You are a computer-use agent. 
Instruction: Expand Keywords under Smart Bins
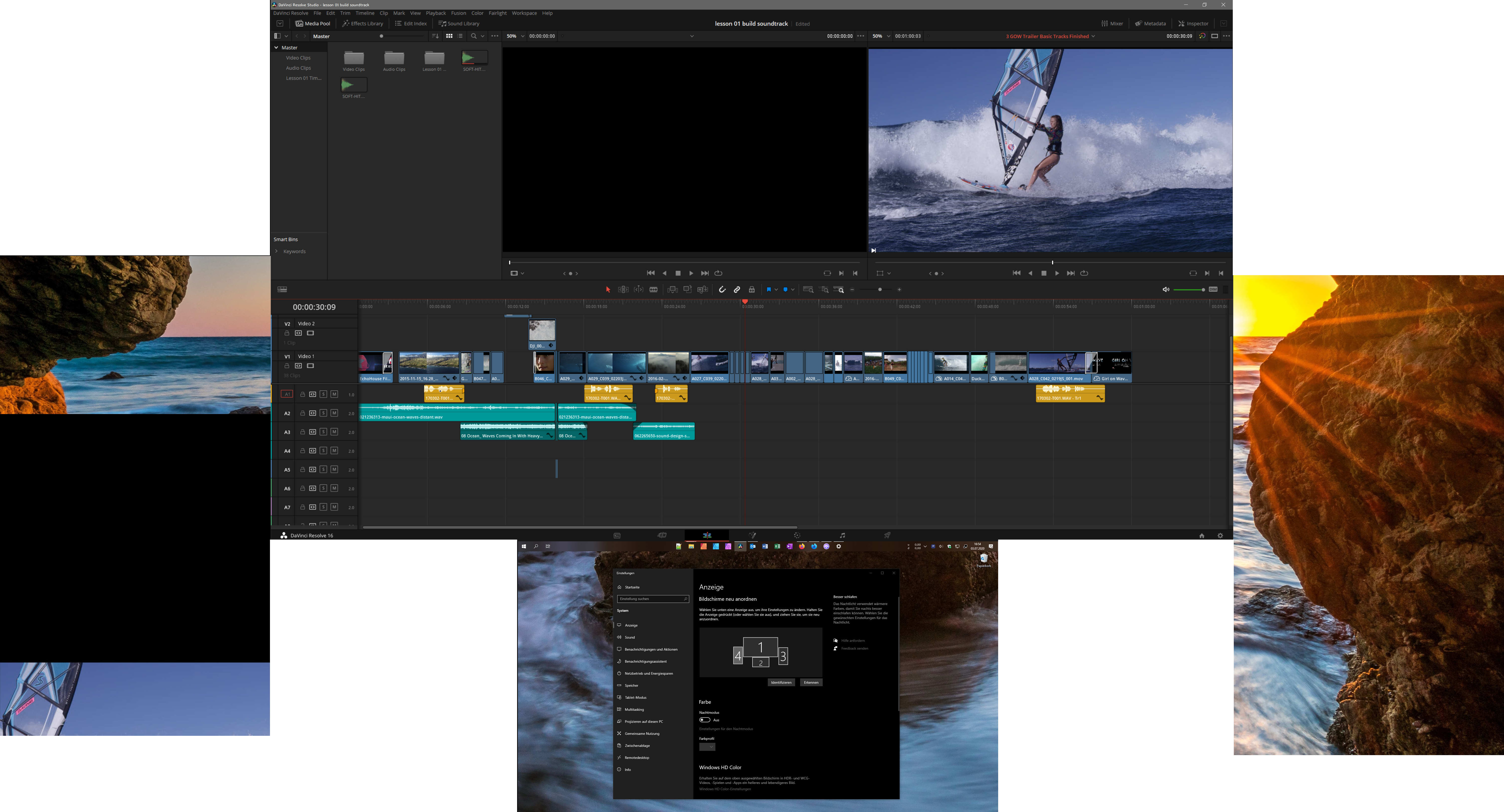point(276,252)
